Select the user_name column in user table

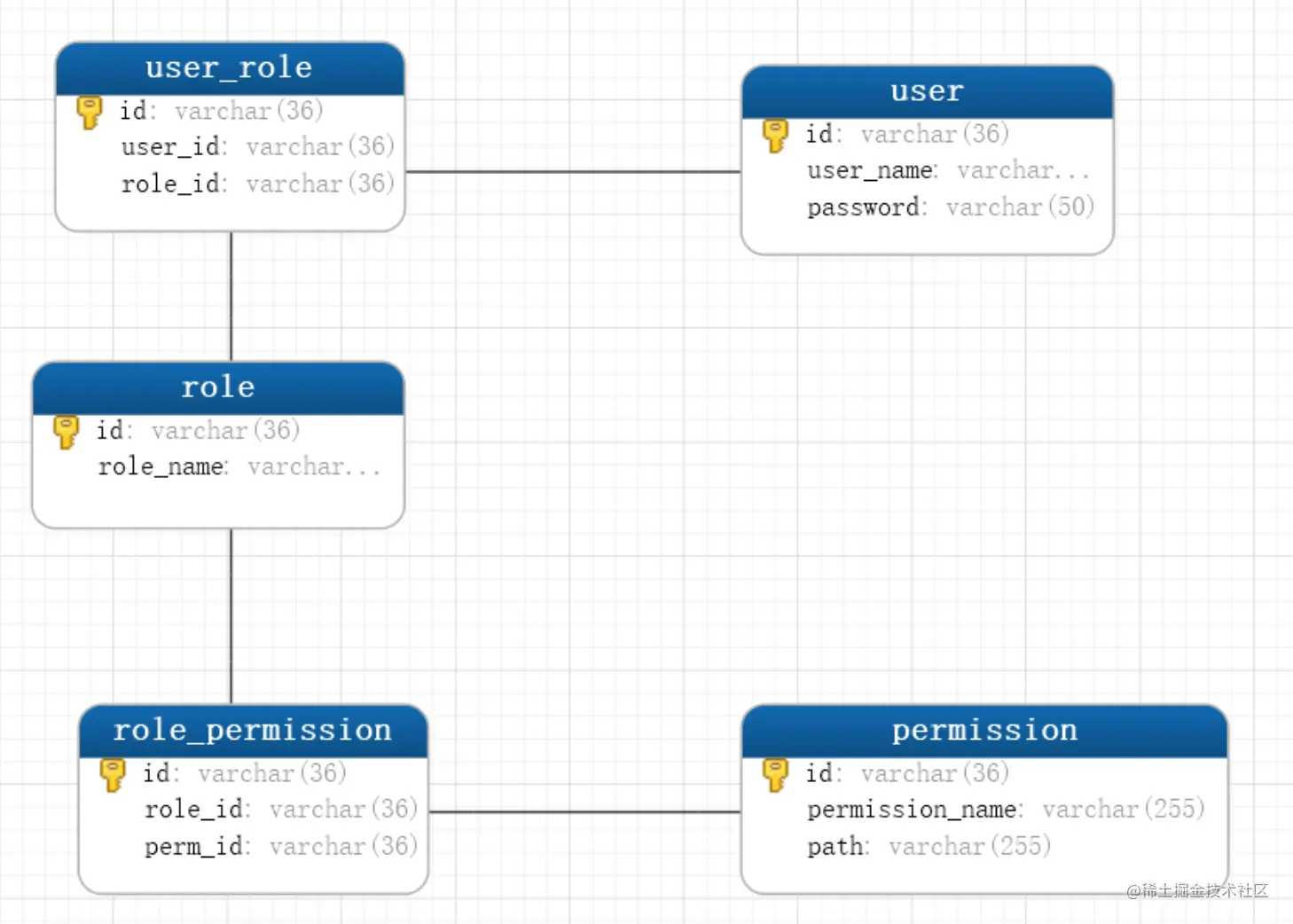point(948,170)
